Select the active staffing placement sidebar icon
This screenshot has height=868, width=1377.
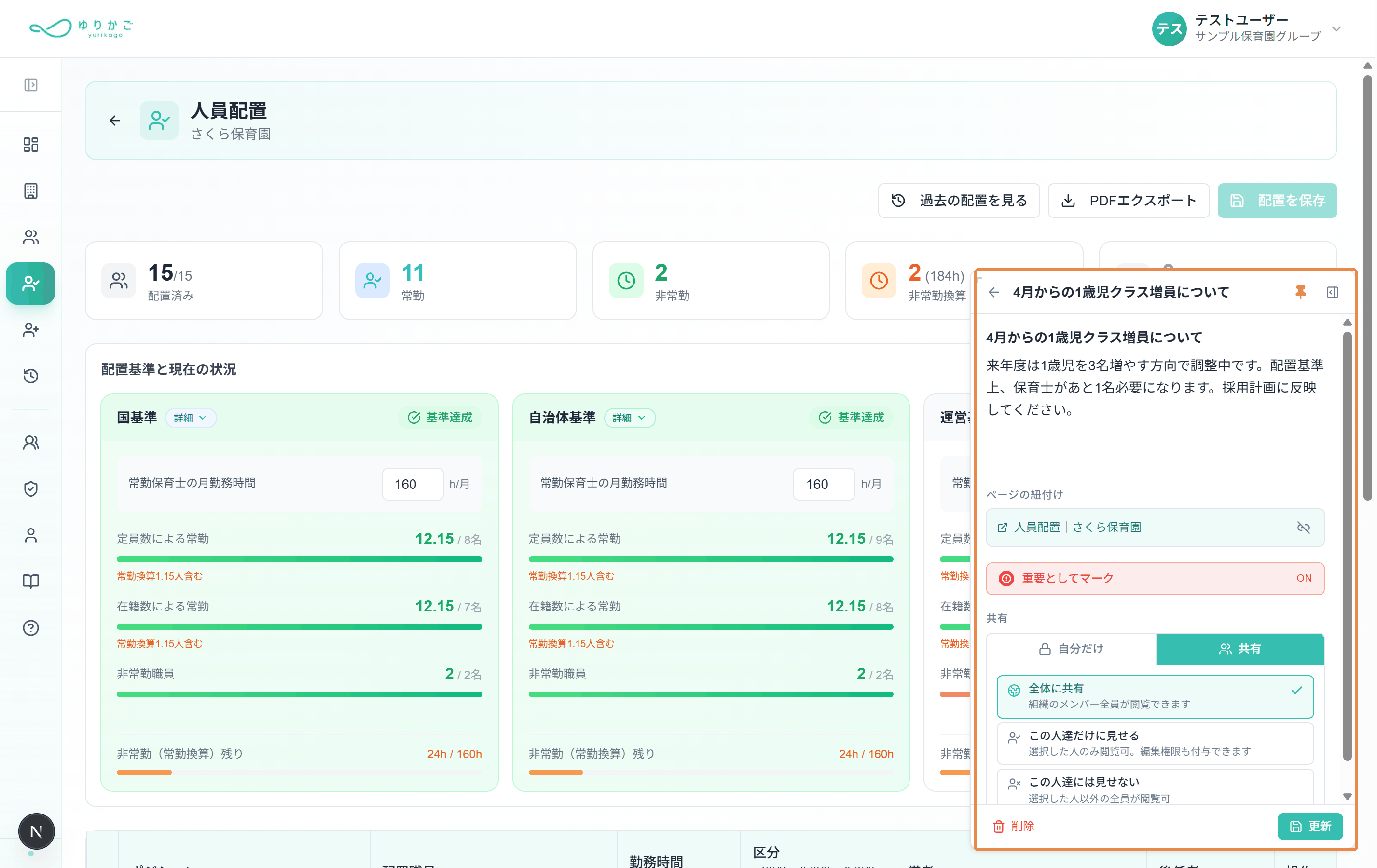coord(30,284)
